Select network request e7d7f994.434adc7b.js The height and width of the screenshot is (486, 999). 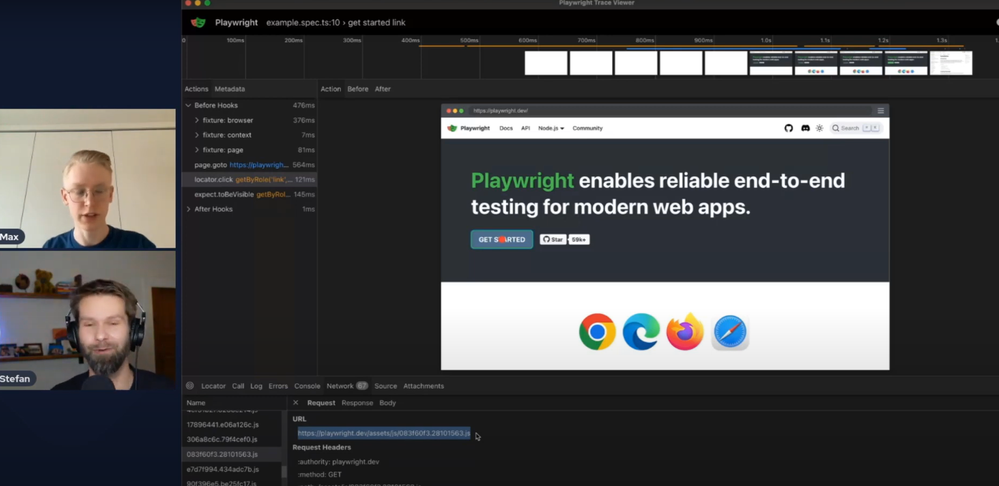click(232, 469)
